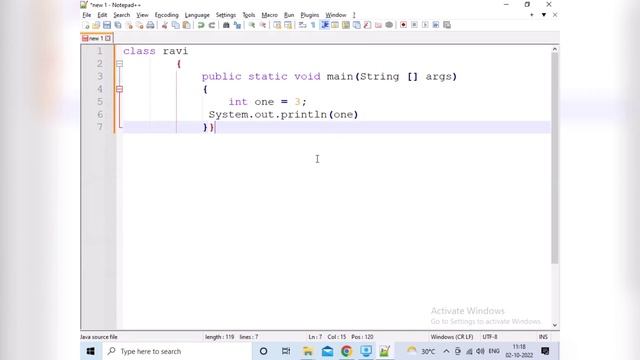Start macro recording with red dot icon
Screen dimensions: 640x360
point(403,25)
